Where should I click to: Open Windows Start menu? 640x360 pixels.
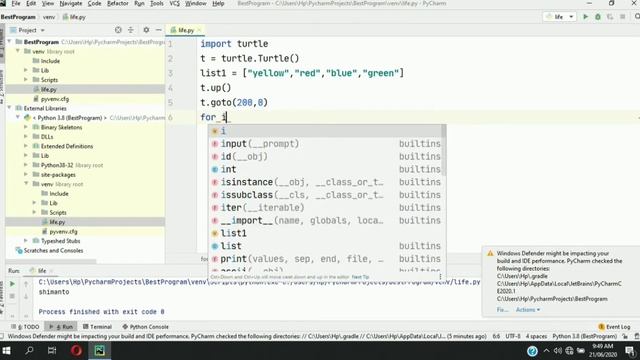(7, 351)
